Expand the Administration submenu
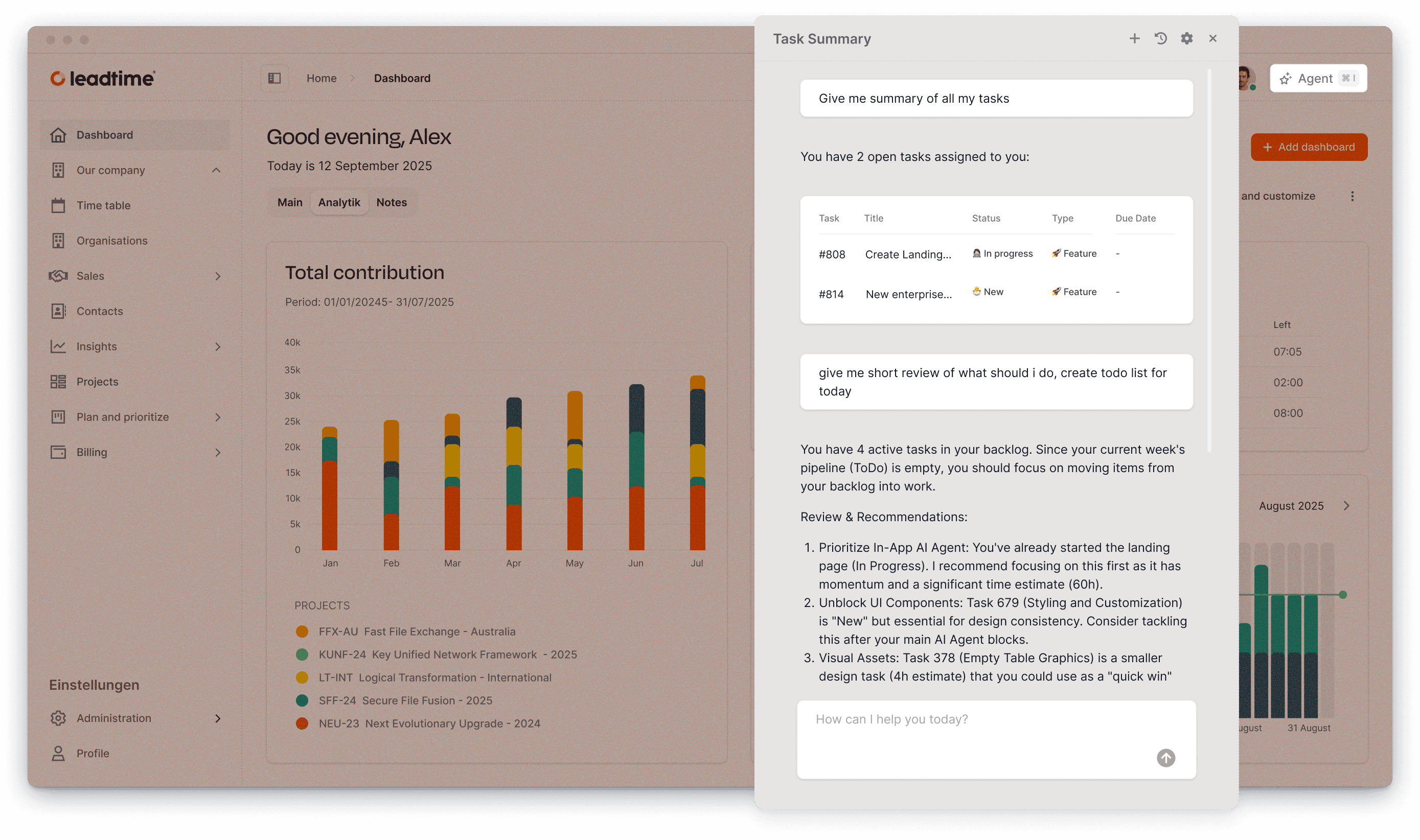The width and height of the screenshot is (1420, 840). pyautogui.click(x=218, y=718)
